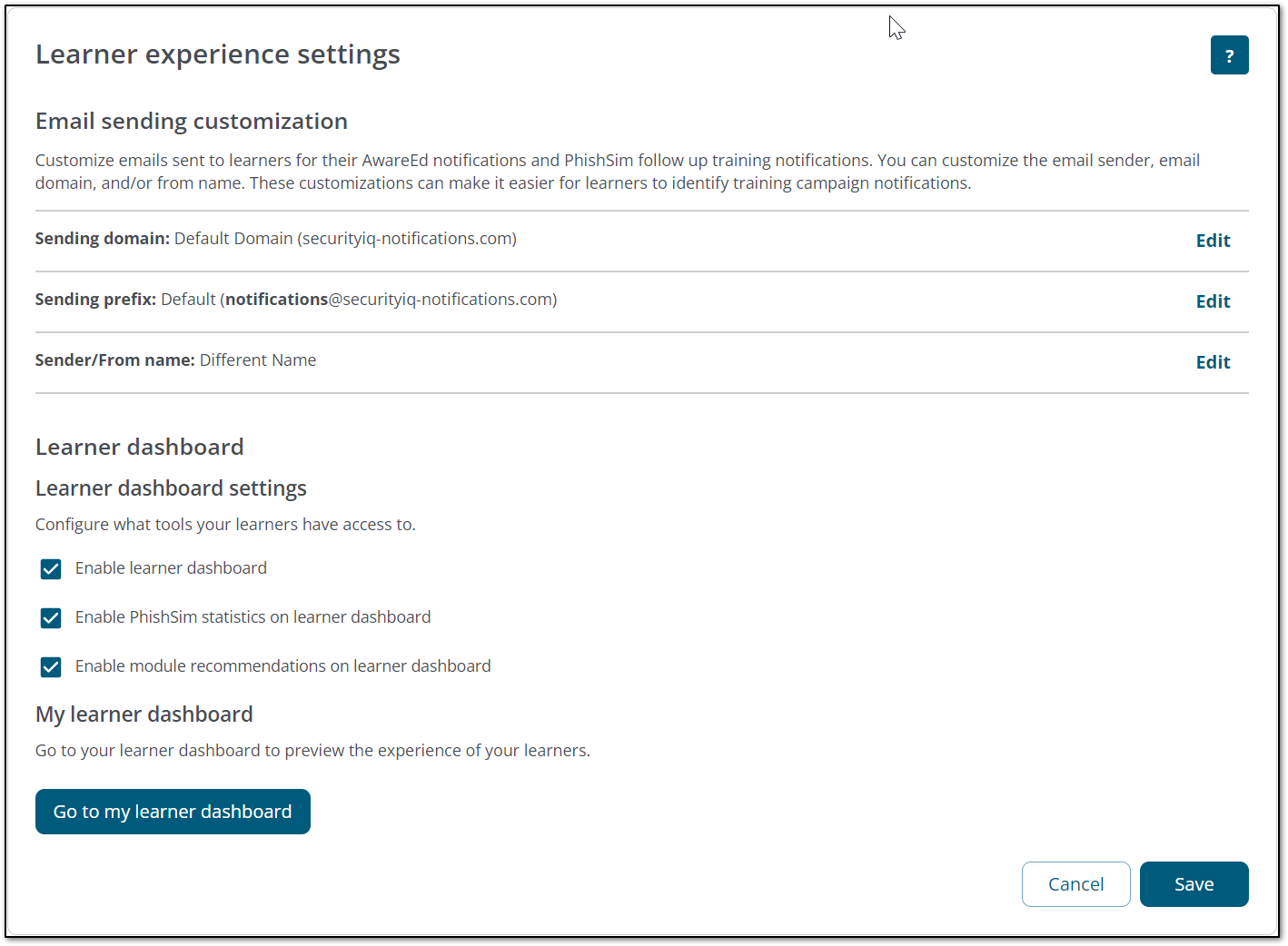Click Go to my learner dashboard button
1288x946 pixels.
click(173, 812)
